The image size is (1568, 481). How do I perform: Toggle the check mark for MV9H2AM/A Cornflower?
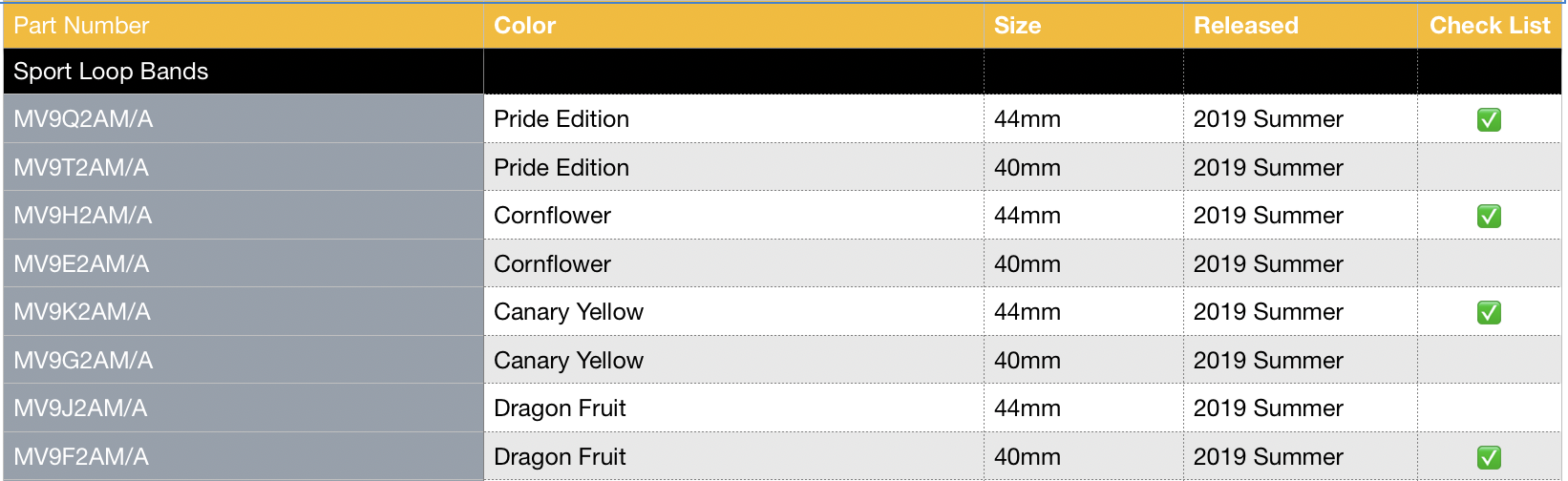[x=1489, y=216]
